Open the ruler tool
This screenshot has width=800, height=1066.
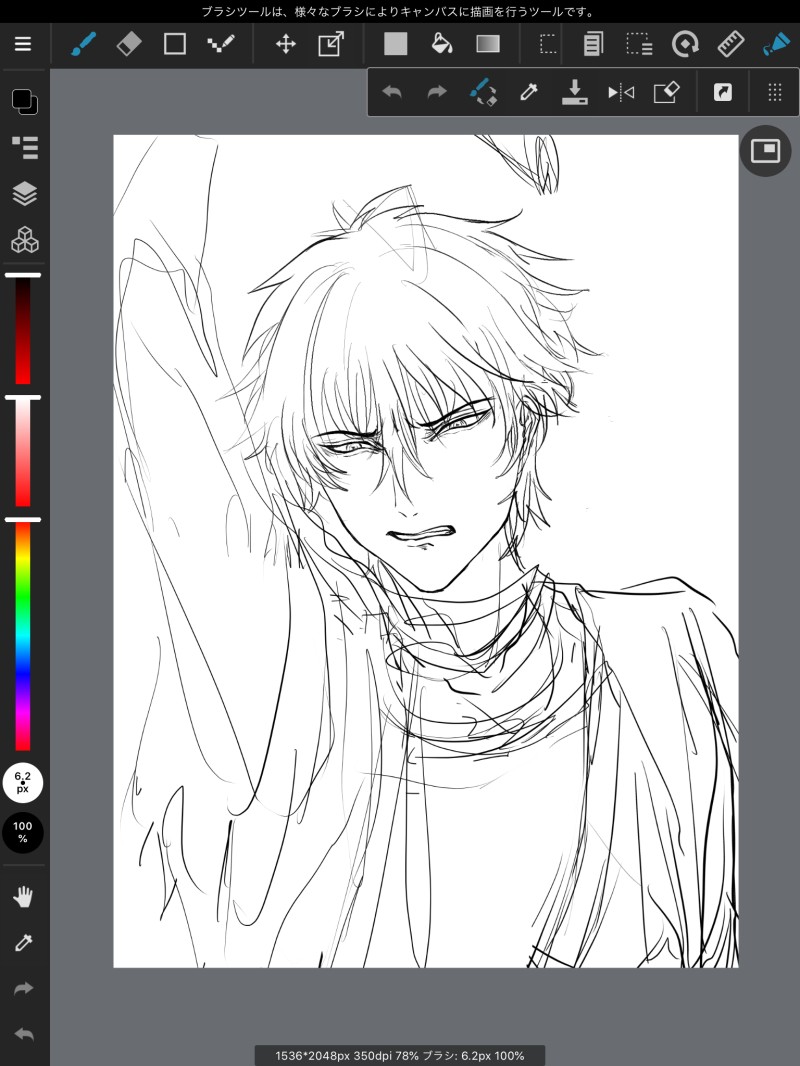coord(731,45)
